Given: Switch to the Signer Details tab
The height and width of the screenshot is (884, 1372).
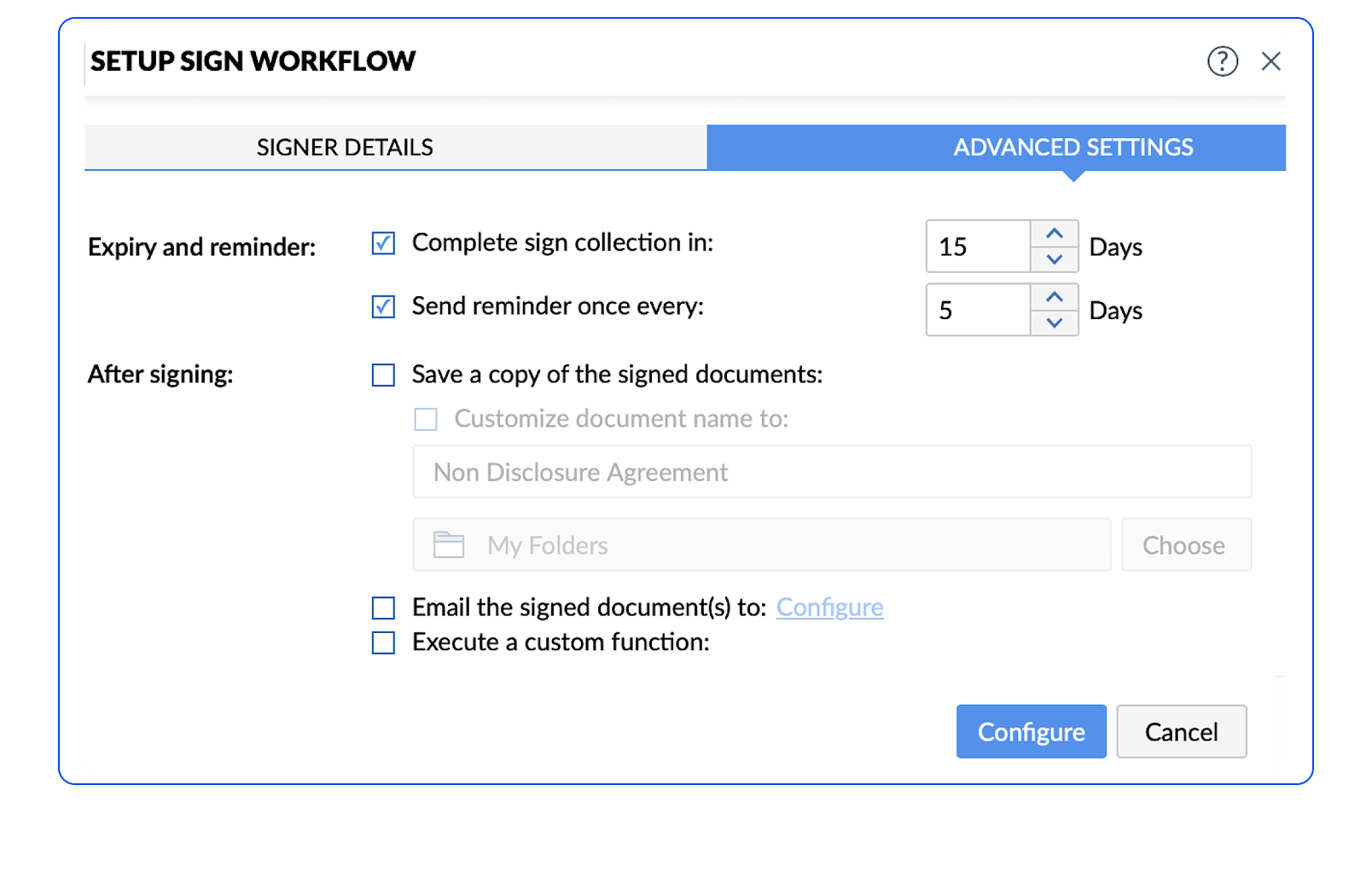Looking at the screenshot, I should [344, 147].
